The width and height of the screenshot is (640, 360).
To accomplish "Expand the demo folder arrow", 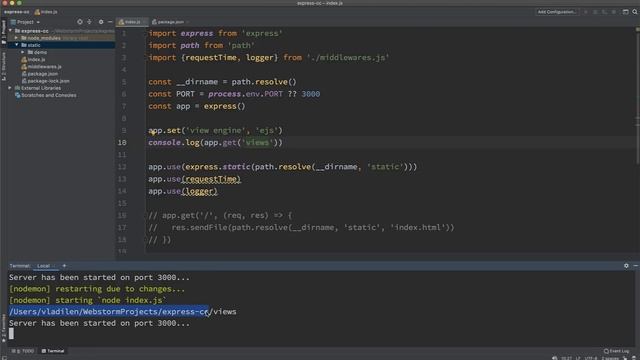I will pos(23,52).
